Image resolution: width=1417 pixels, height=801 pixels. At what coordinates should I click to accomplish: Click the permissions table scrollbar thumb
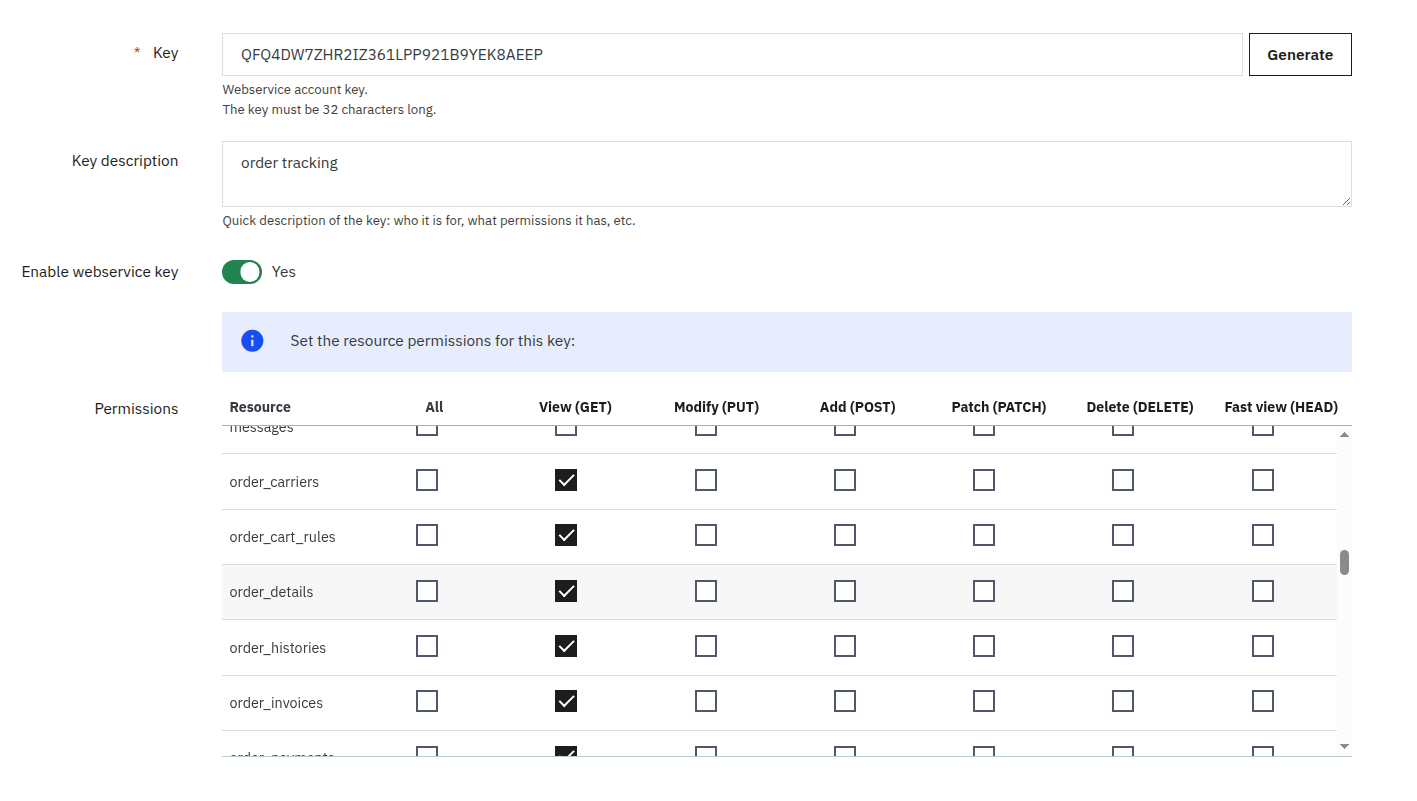pos(1344,562)
